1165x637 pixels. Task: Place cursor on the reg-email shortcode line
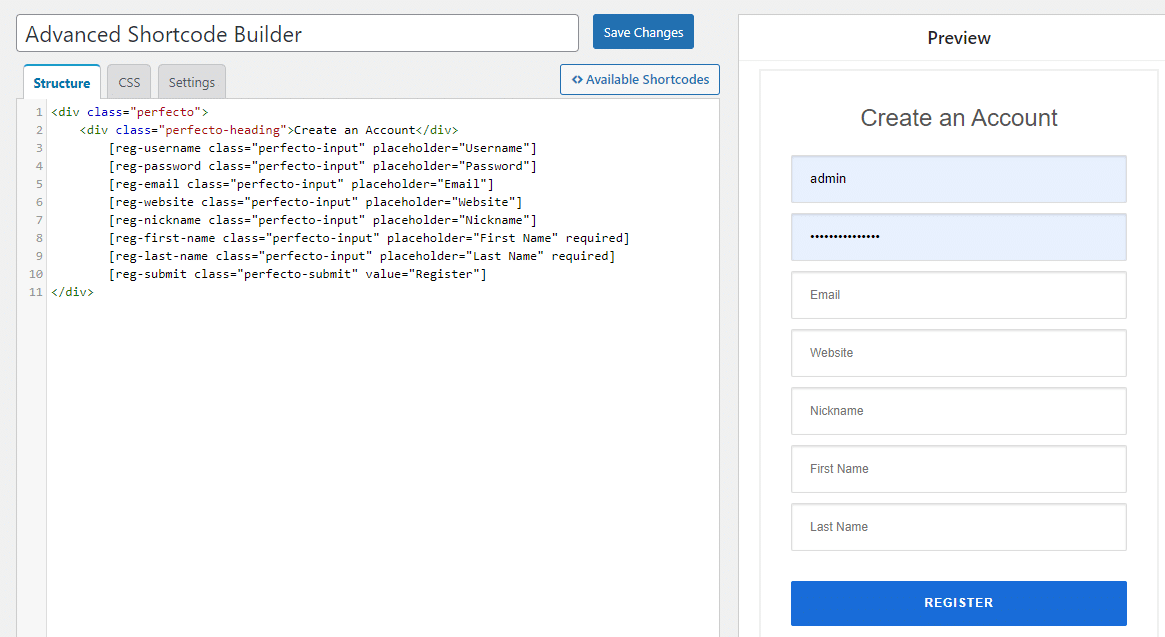point(301,184)
